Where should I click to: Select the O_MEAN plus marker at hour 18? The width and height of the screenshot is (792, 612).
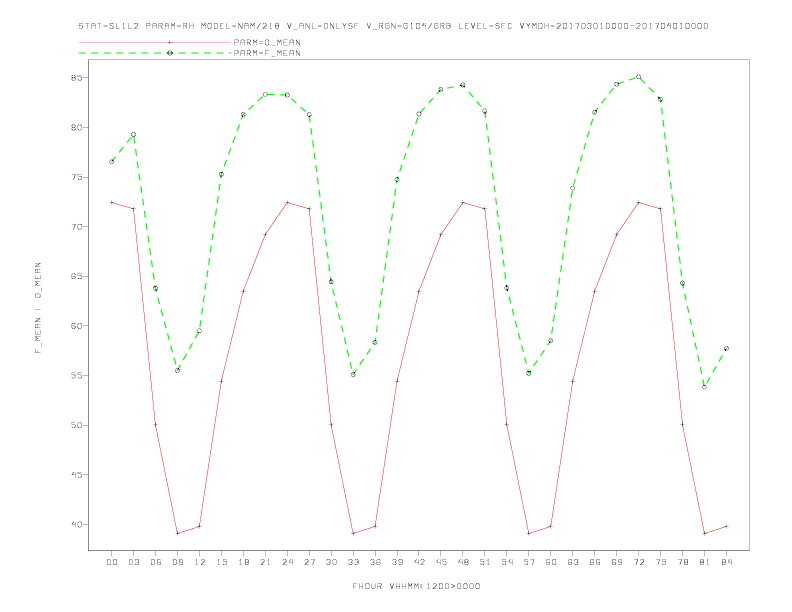243,291
